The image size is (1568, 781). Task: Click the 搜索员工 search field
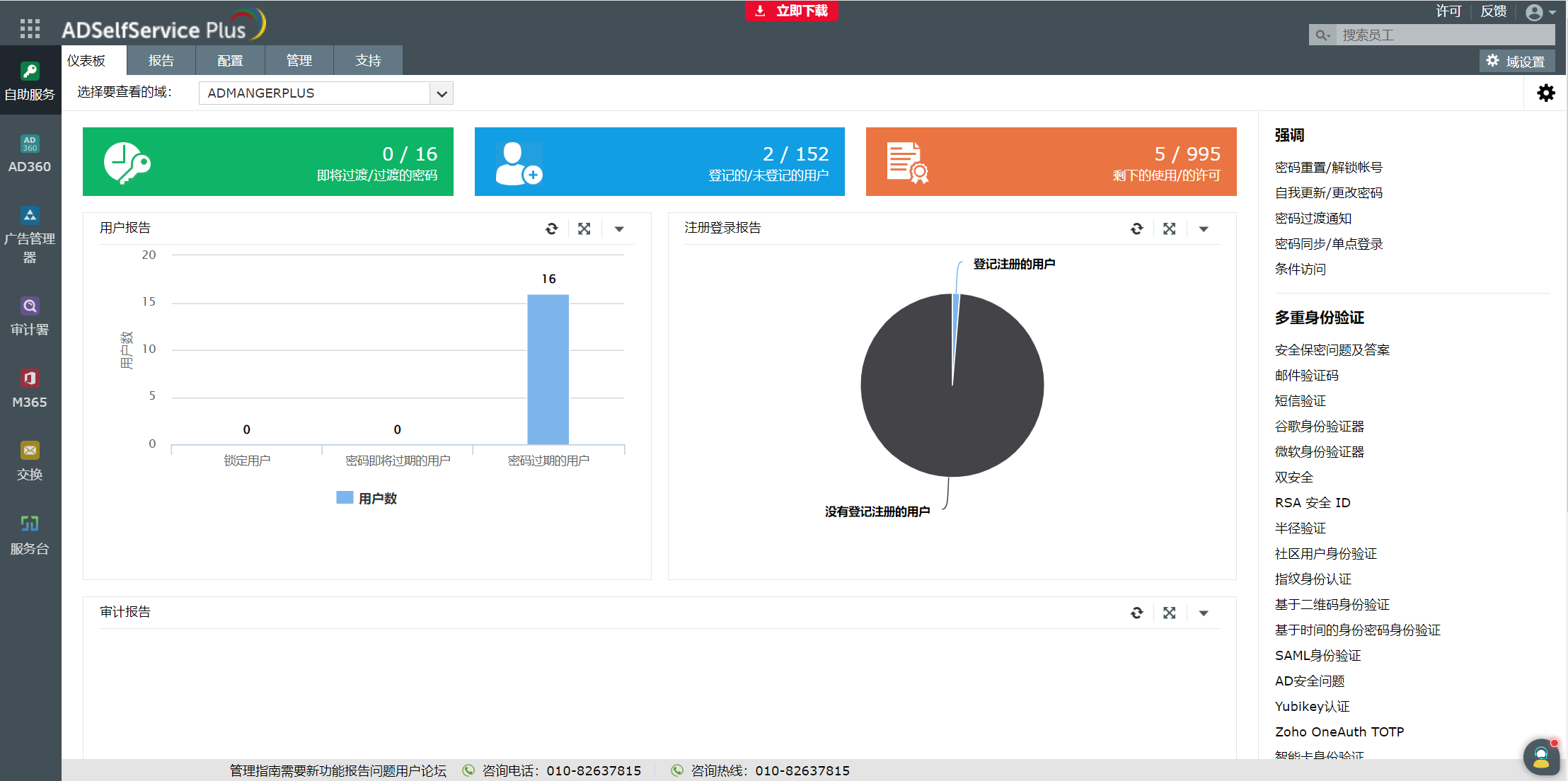1443,35
